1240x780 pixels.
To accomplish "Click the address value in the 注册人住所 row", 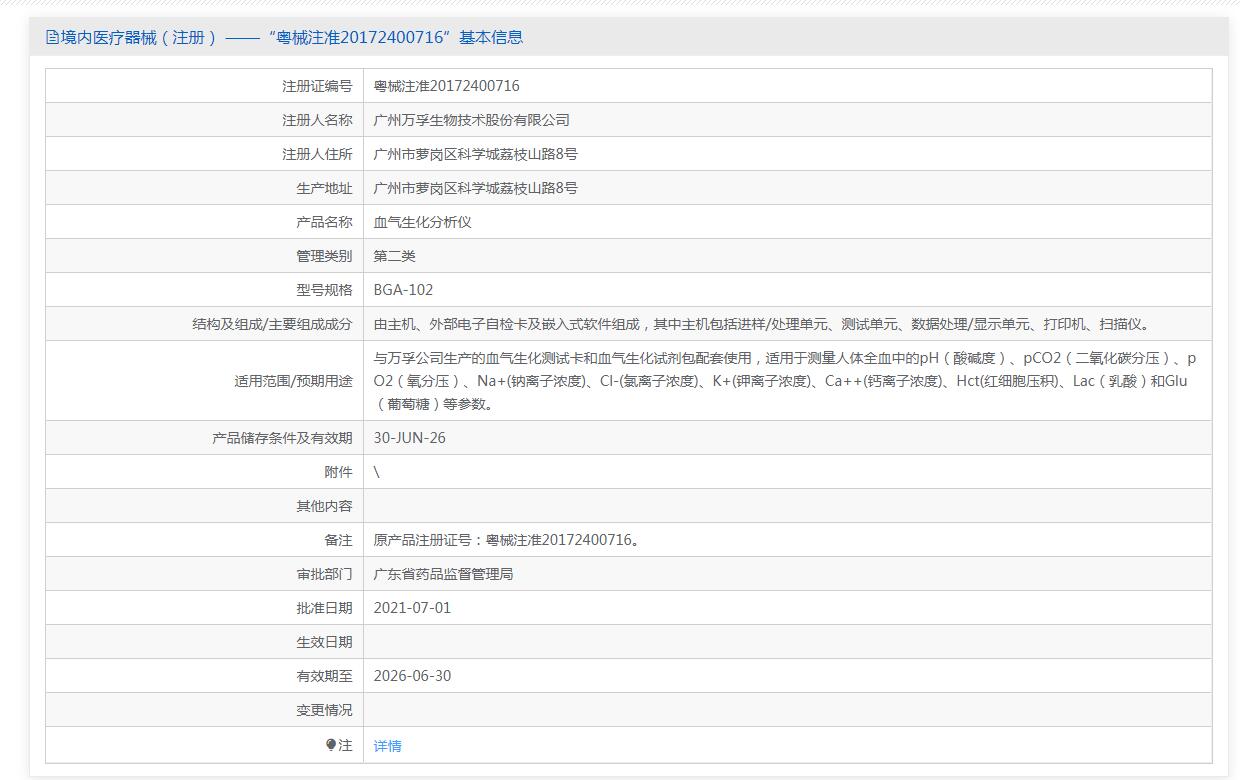I will pyautogui.click(x=475, y=154).
